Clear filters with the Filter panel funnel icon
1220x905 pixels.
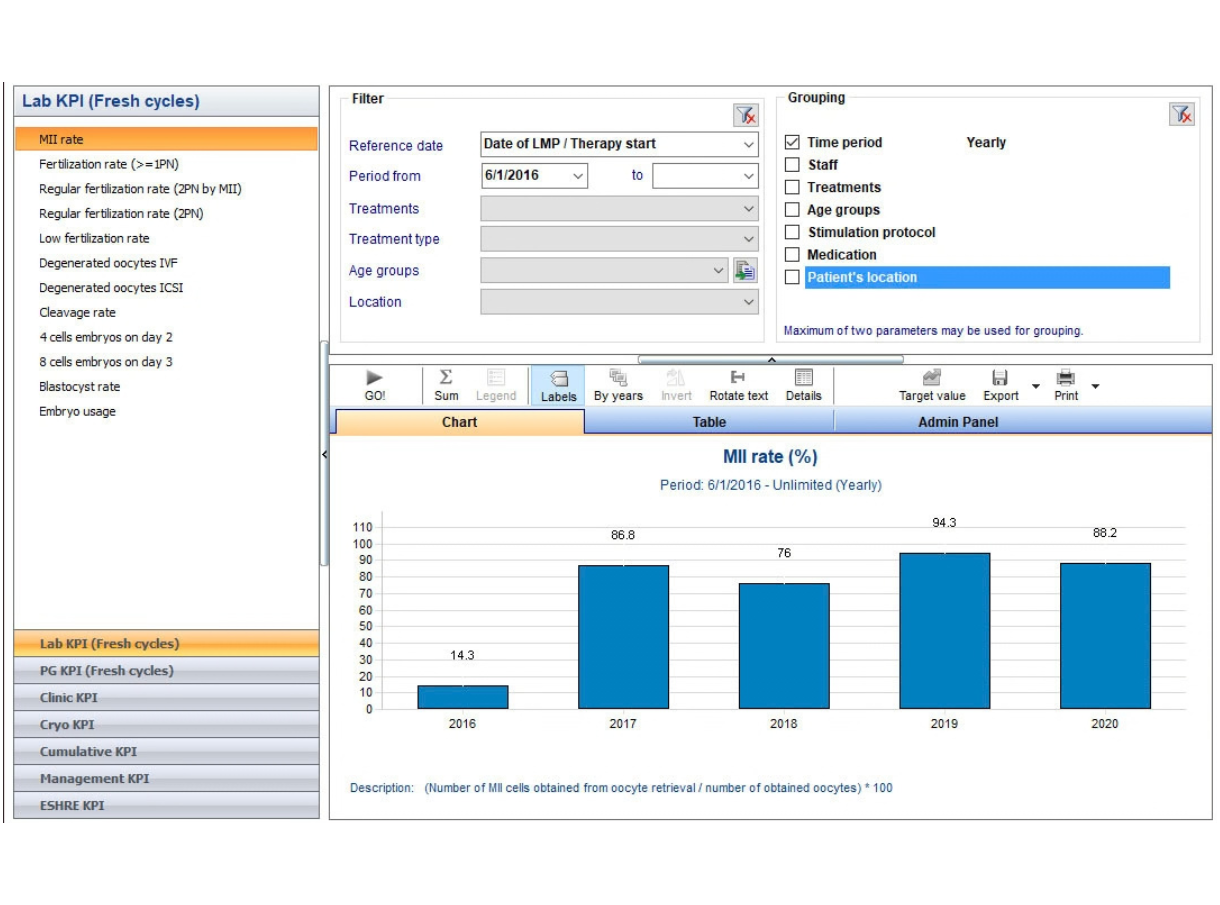coord(746,115)
